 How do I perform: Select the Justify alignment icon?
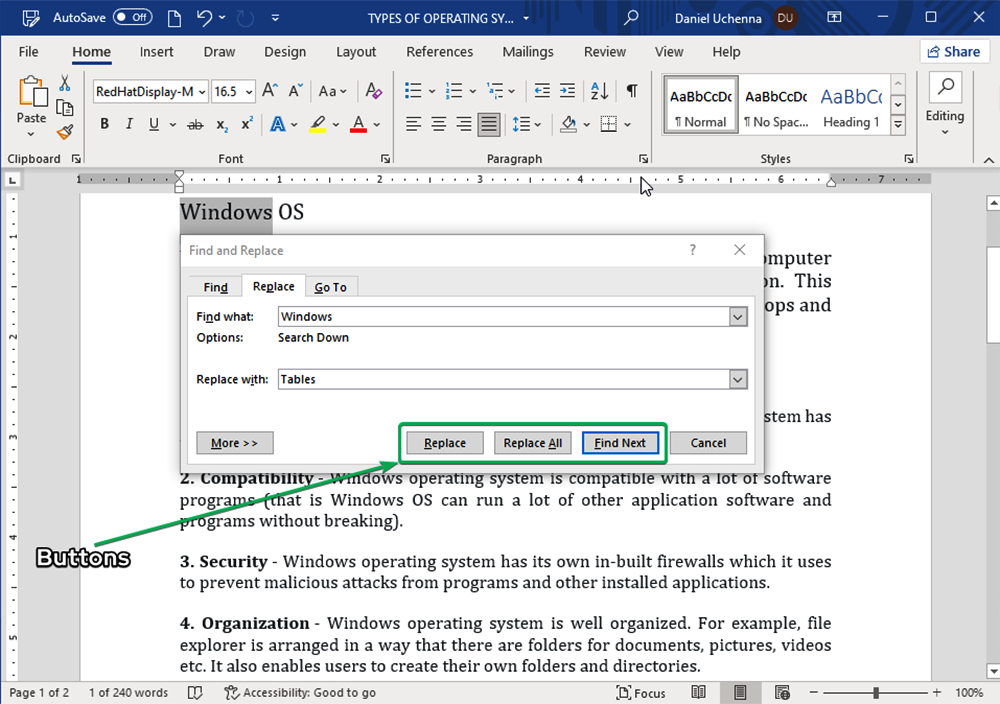point(489,125)
